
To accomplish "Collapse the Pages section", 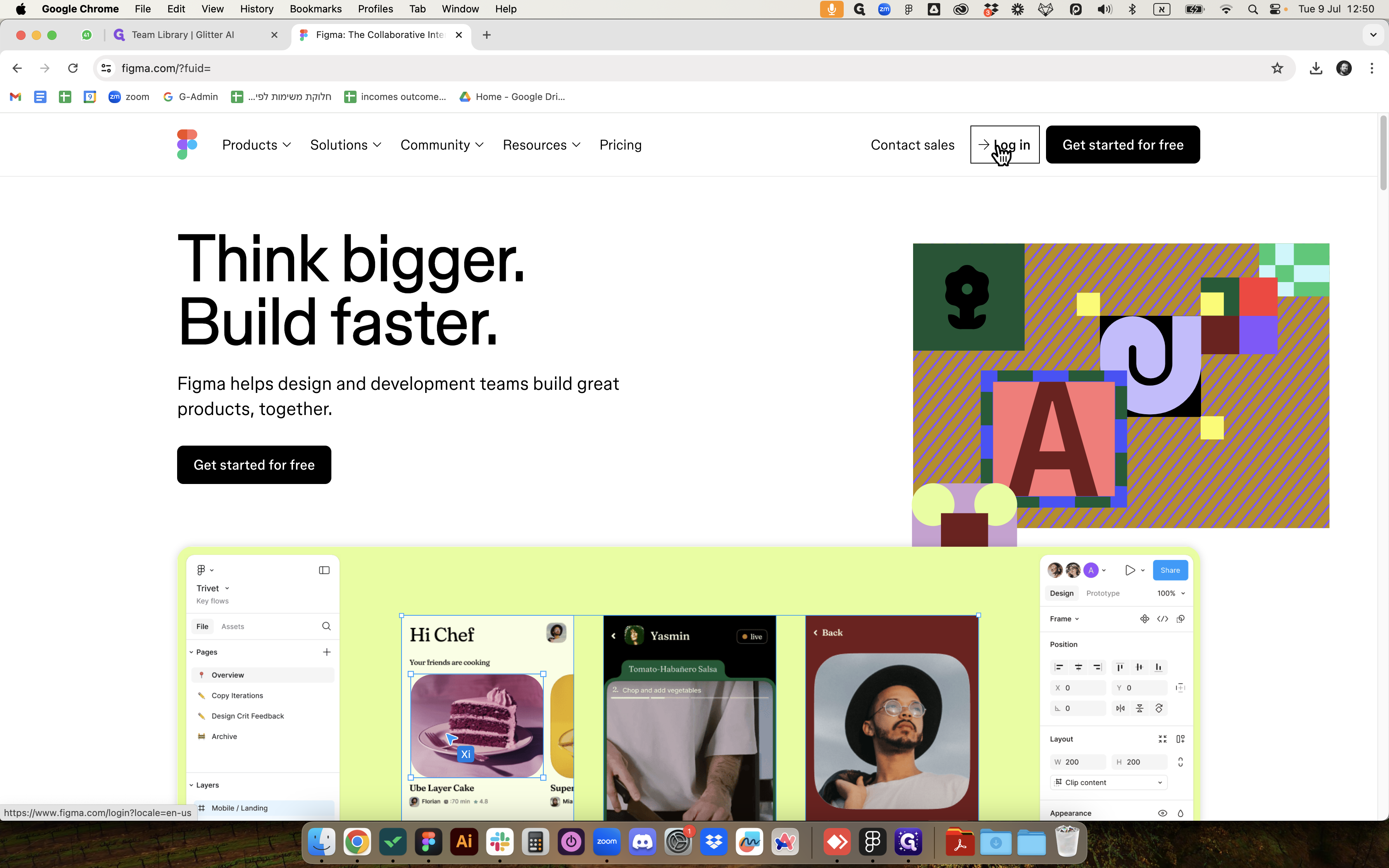I will [x=191, y=652].
